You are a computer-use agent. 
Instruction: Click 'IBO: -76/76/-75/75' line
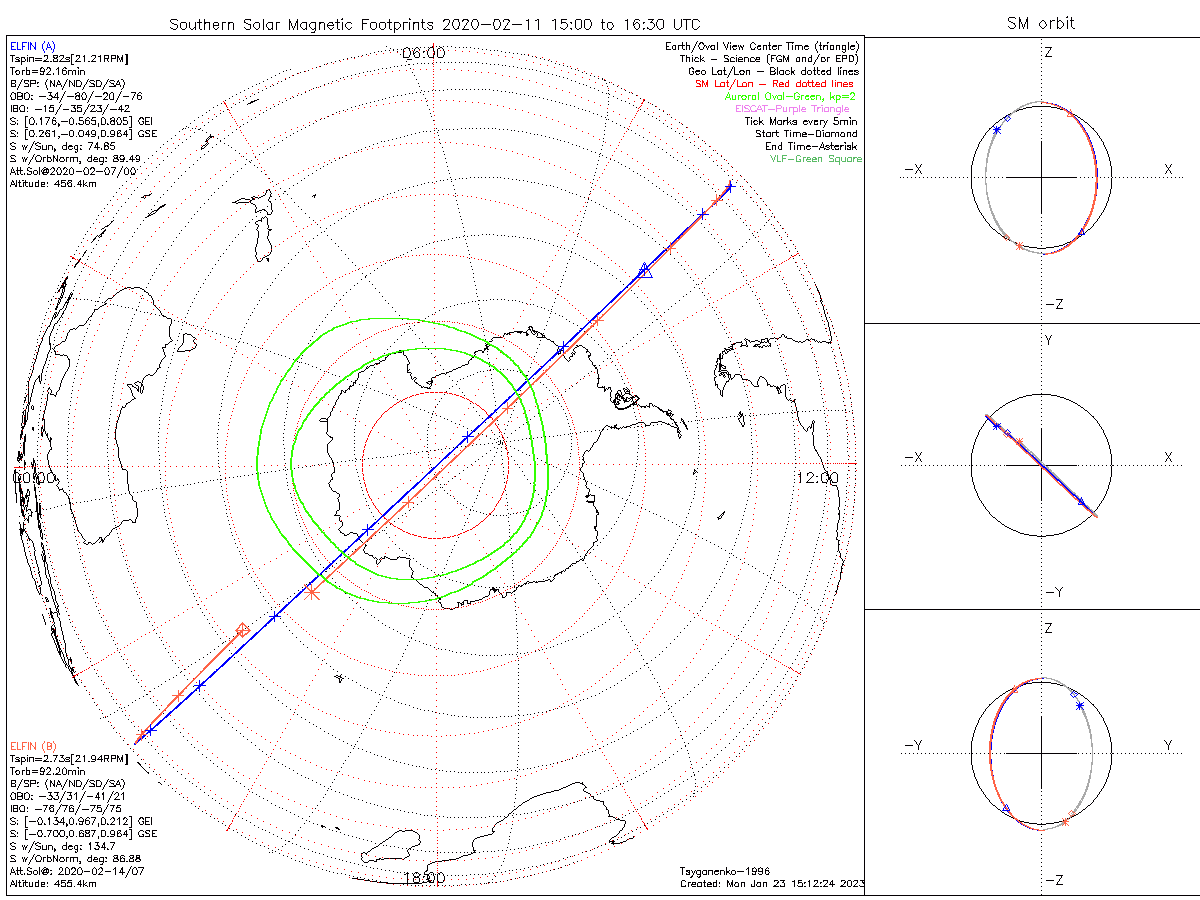click(x=65, y=809)
